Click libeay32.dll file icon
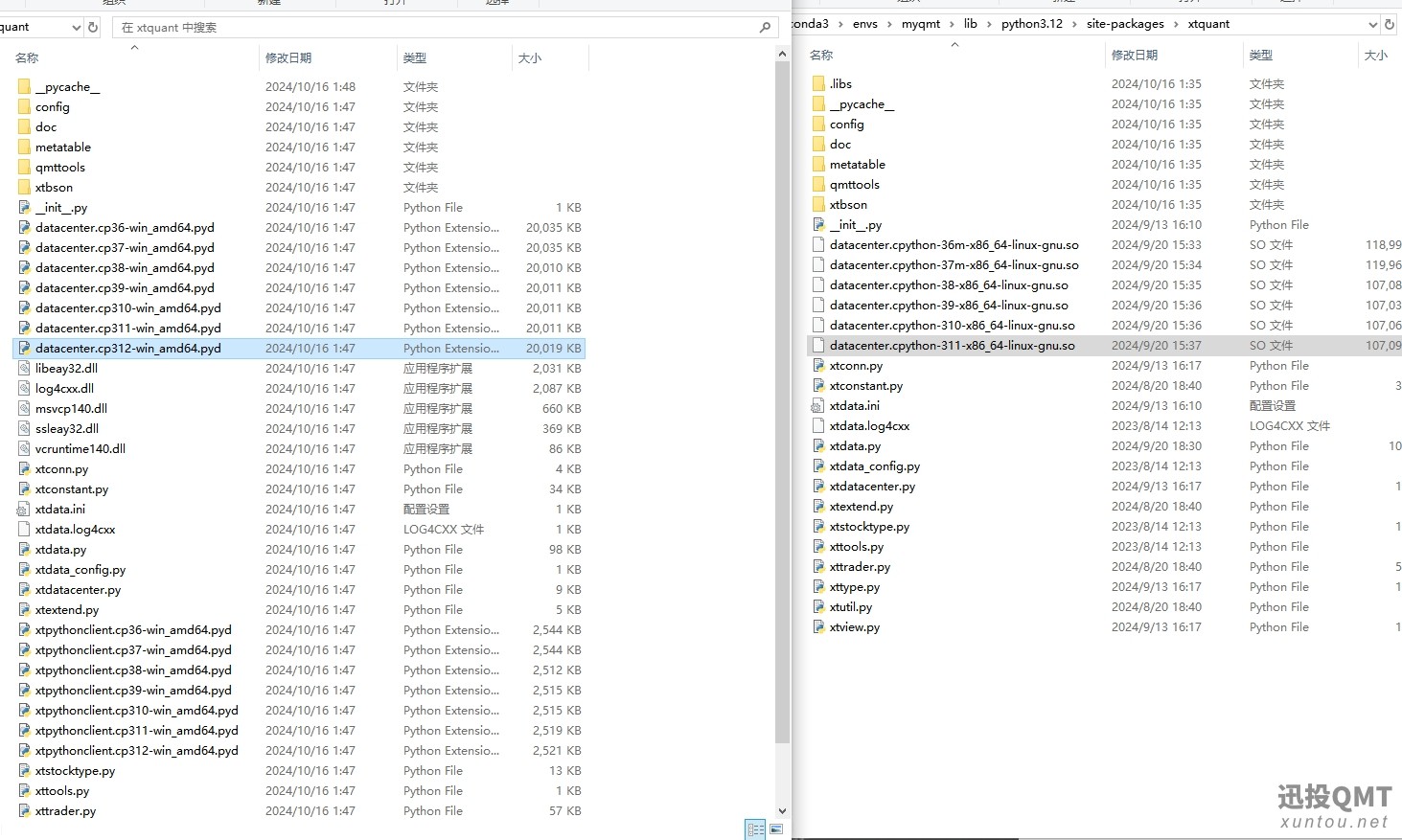This screenshot has height=840, width=1402. click(x=24, y=368)
